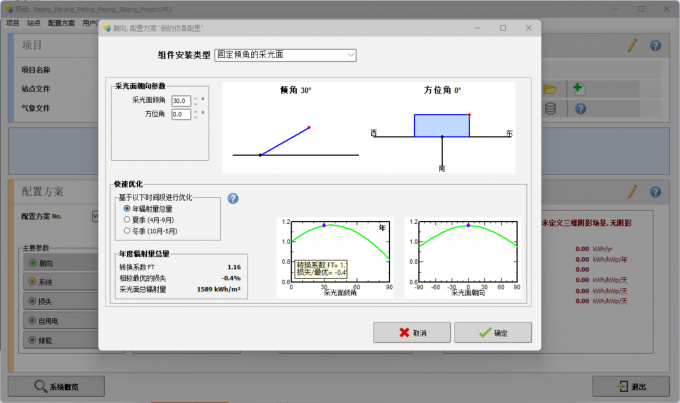Increase 方位角 with the up arrow

coord(196,111)
